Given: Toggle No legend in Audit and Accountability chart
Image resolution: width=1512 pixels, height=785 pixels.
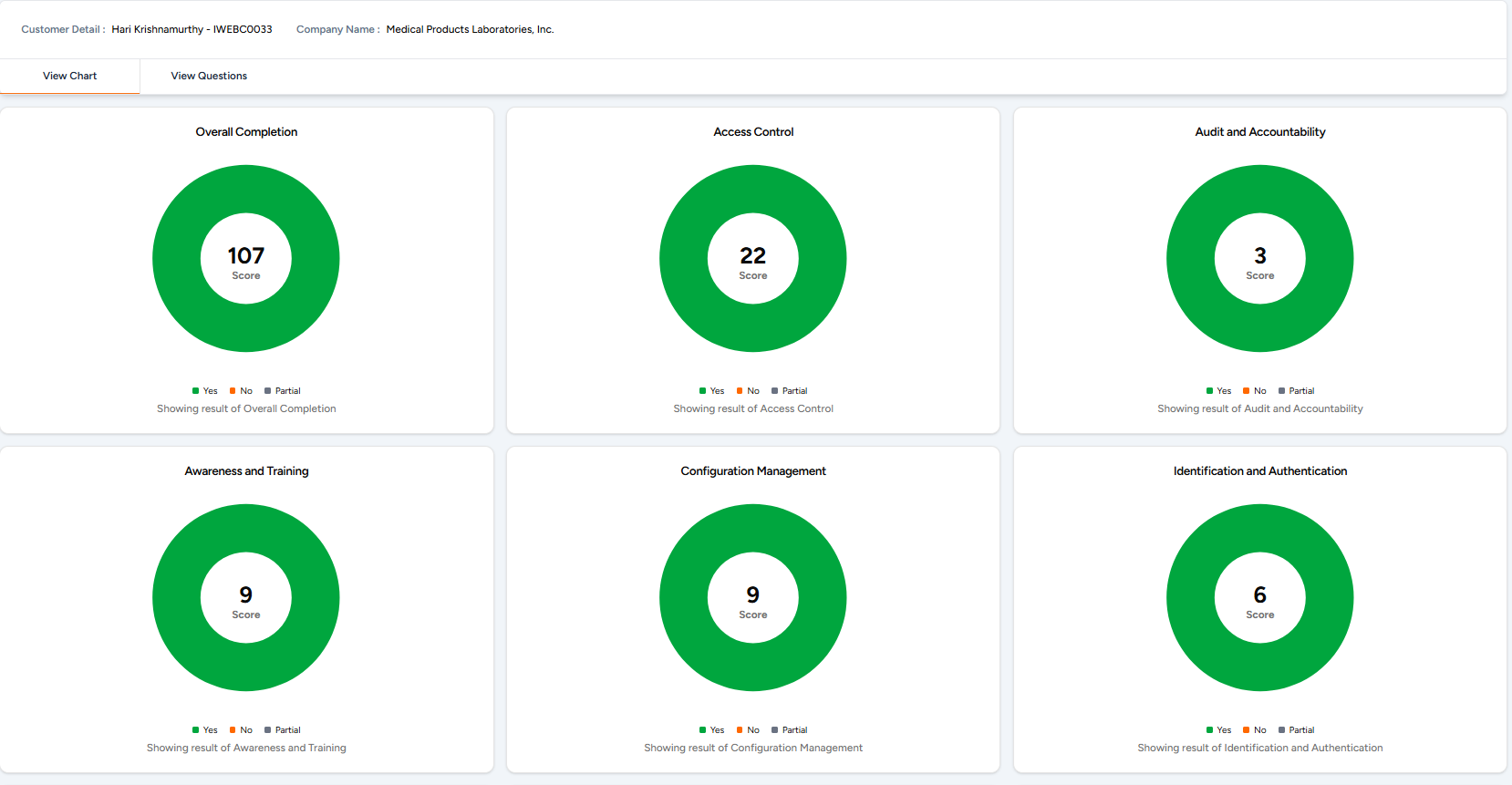Looking at the screenshot, I should click(x=1255, y=391).
